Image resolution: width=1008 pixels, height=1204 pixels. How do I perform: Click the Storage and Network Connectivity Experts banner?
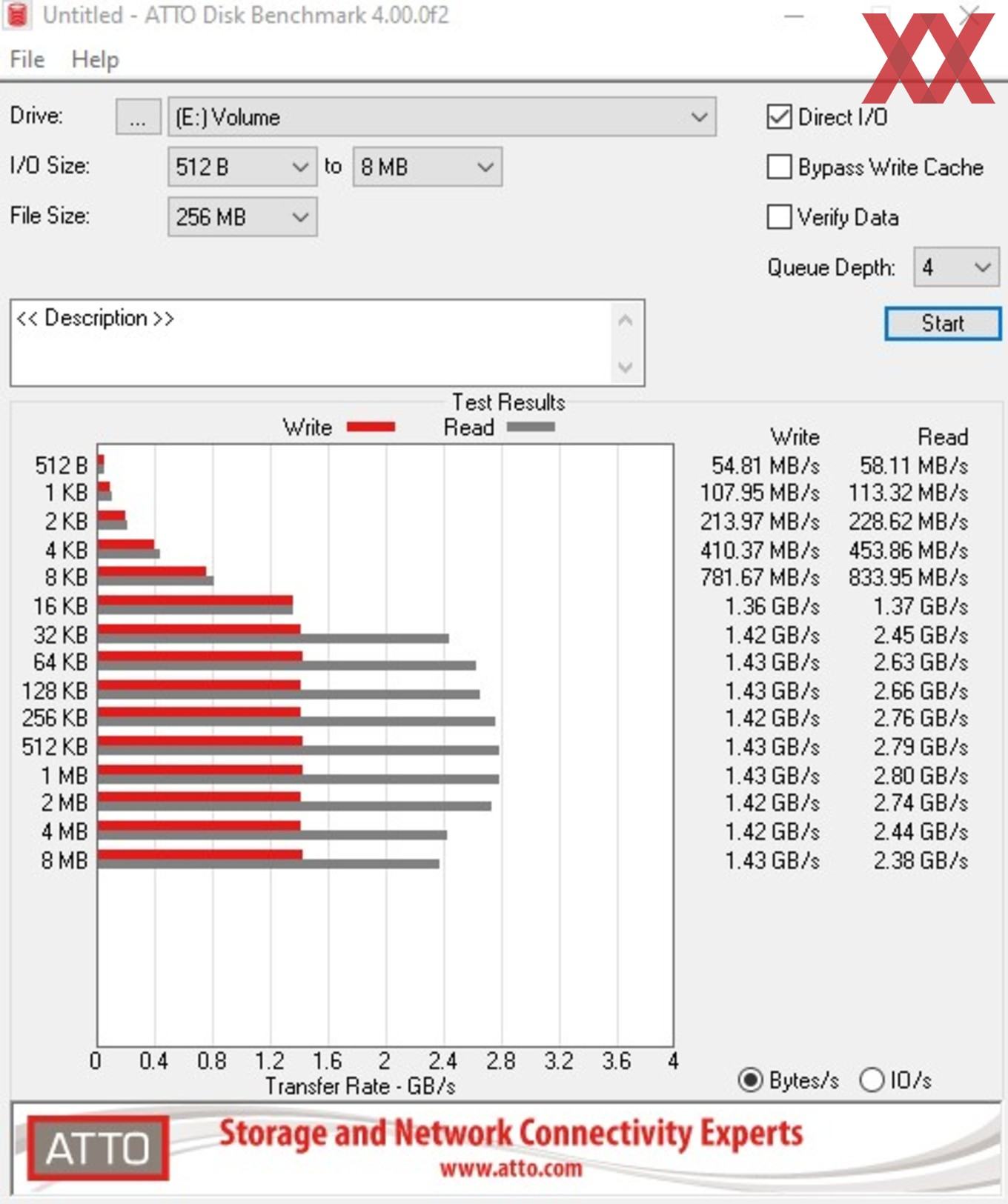[511, 1134]
